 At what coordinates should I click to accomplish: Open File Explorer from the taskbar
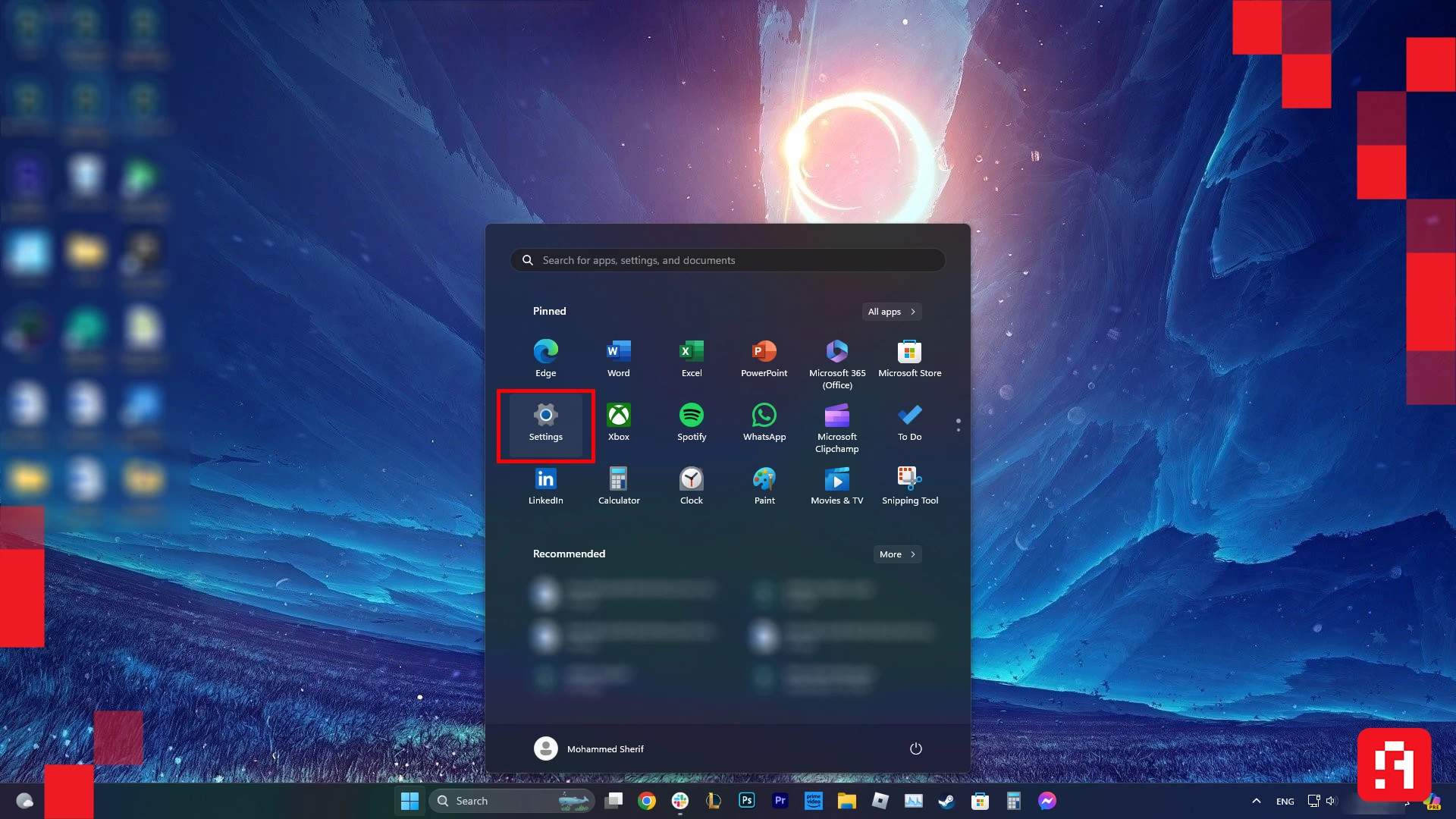point(847,801)
